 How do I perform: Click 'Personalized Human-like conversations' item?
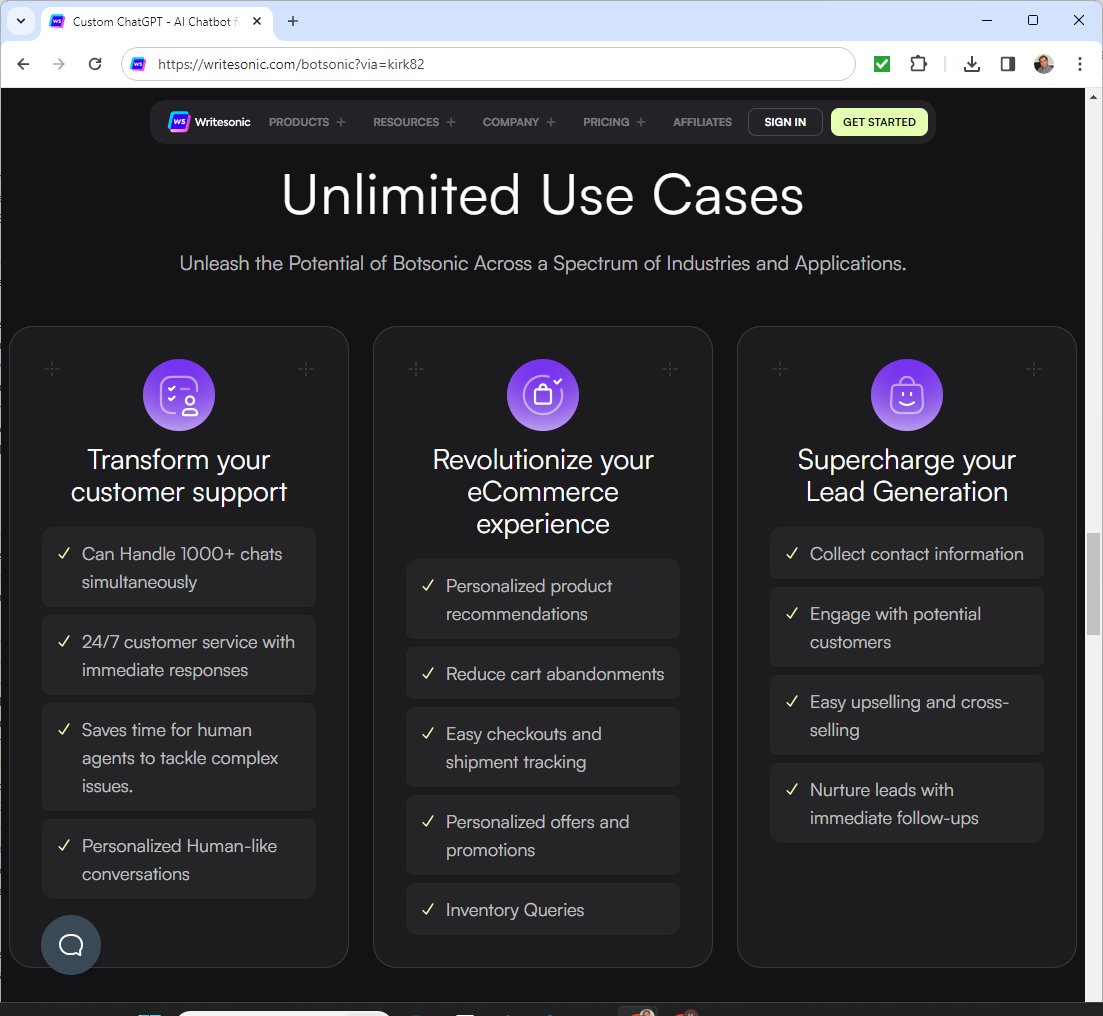coord(179,859)
